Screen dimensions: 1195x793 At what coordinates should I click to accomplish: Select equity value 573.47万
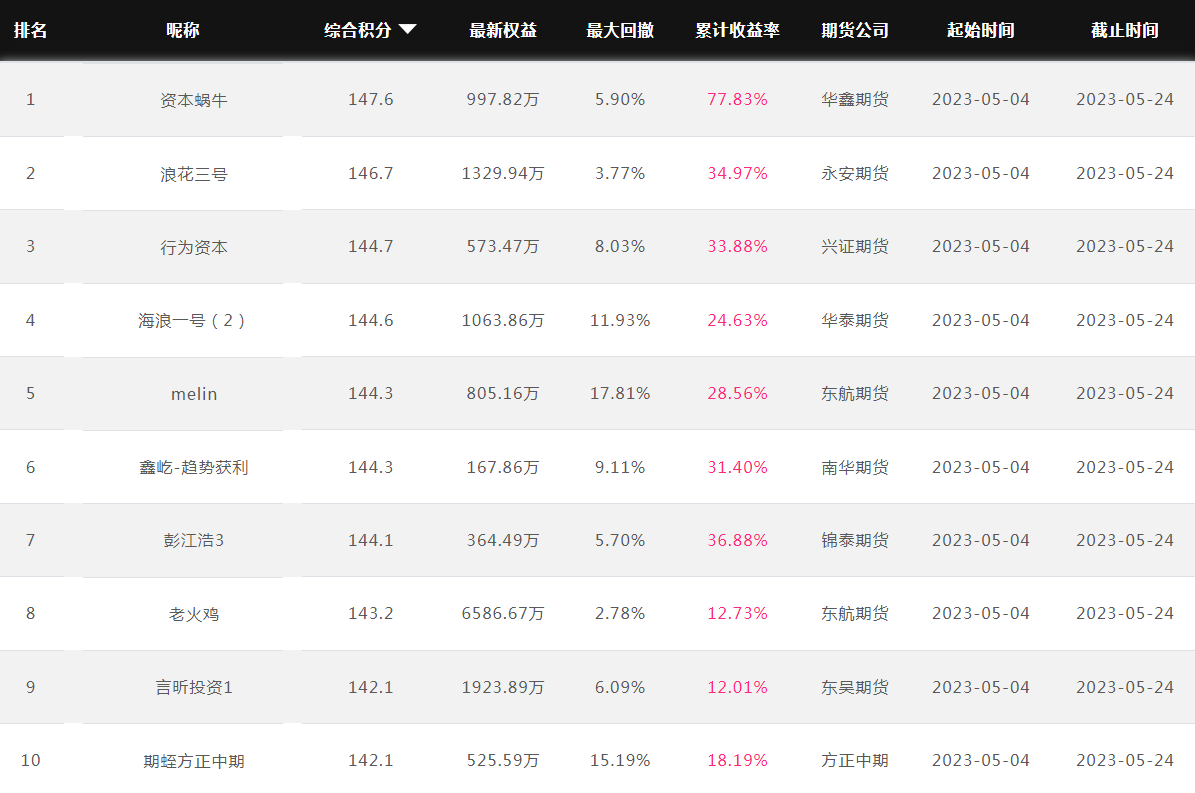(x=503, y=246)
